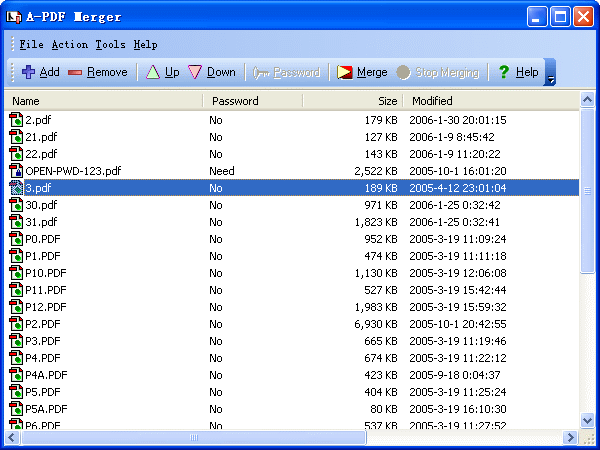Click the Password key icon

[x=261, y=72]
